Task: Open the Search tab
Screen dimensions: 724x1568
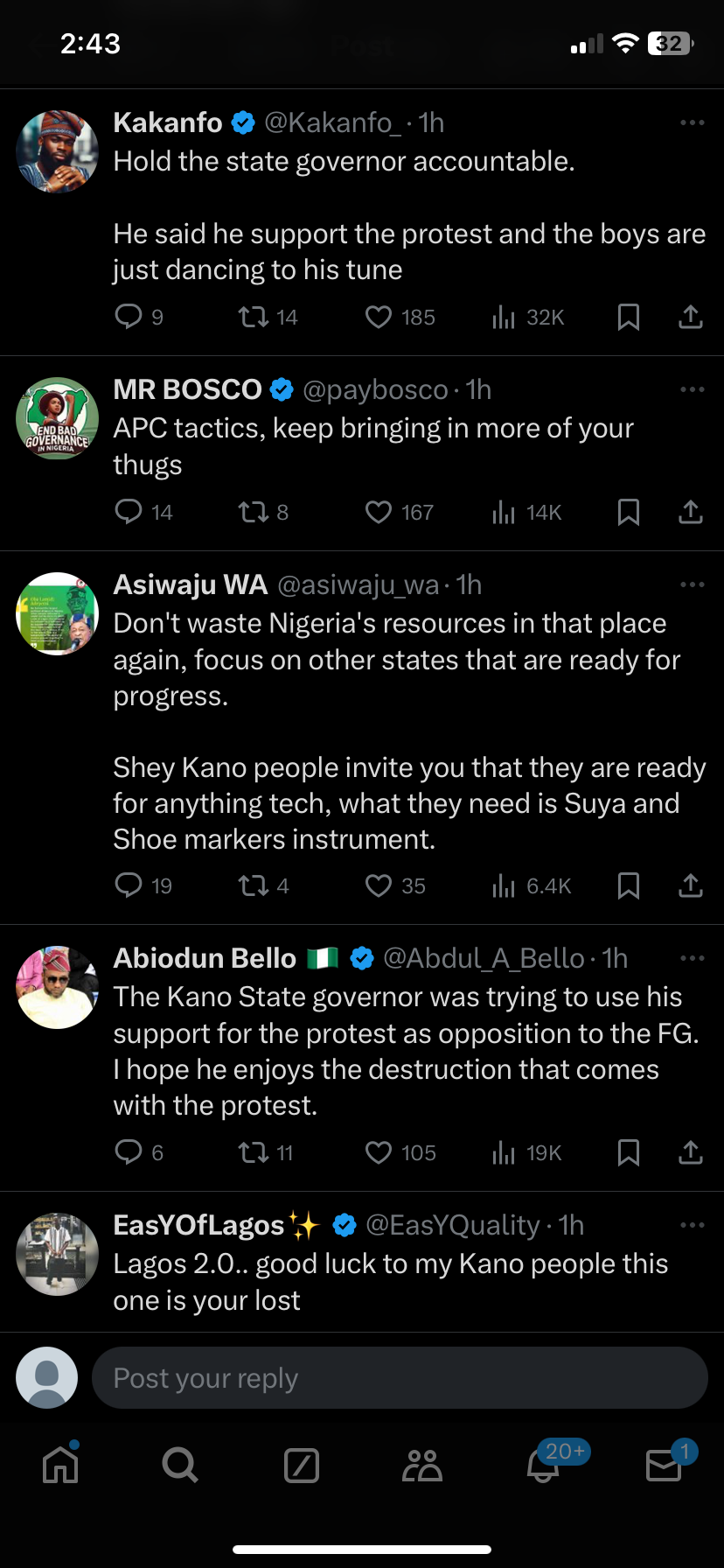Action: (x=180, y=1465)
